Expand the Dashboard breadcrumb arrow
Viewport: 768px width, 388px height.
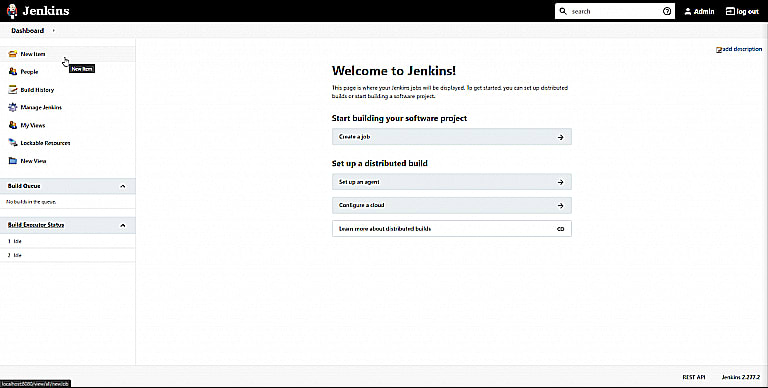click(x=53, y=30)
